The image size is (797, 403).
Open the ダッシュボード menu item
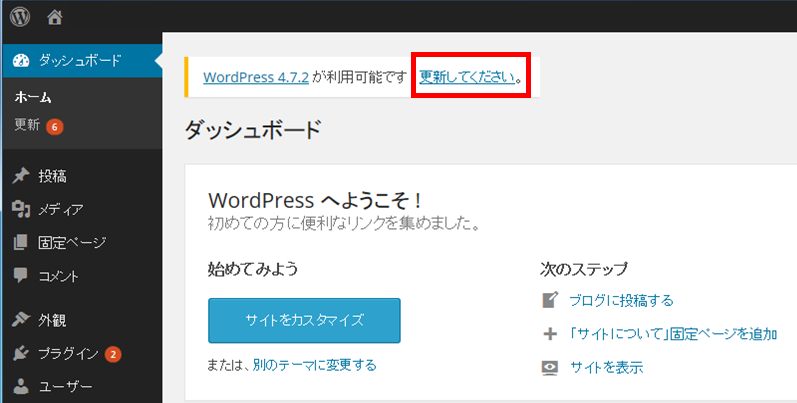(x=82, y=60)
